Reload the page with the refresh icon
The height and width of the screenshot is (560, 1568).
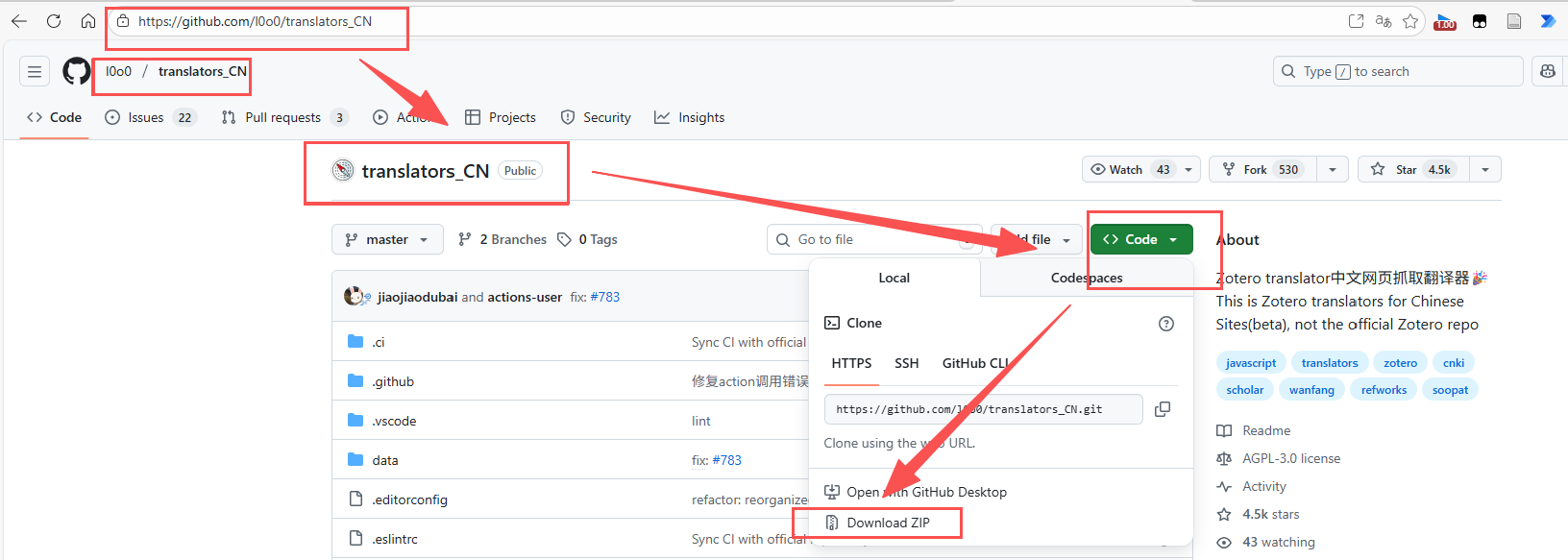pyautogui.click(x=54, y=21)
